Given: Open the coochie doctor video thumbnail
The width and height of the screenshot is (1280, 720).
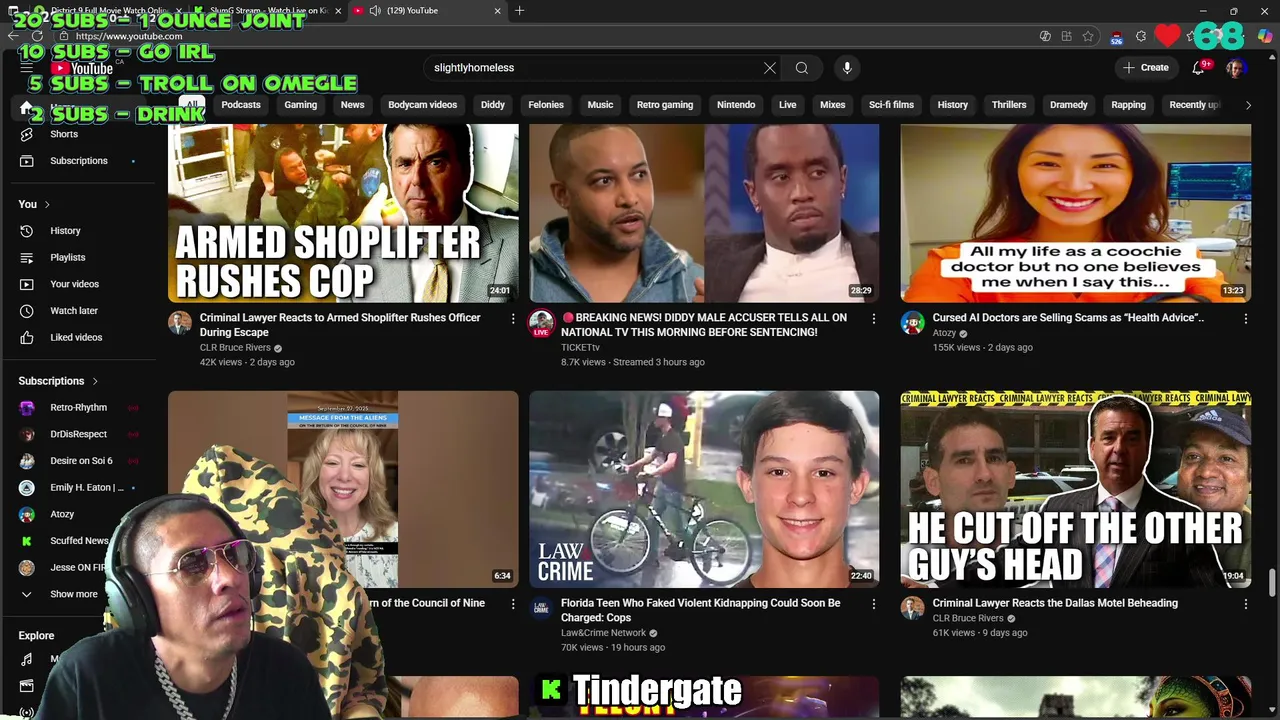Looking at the screenshot, I should coord(1076,213).
